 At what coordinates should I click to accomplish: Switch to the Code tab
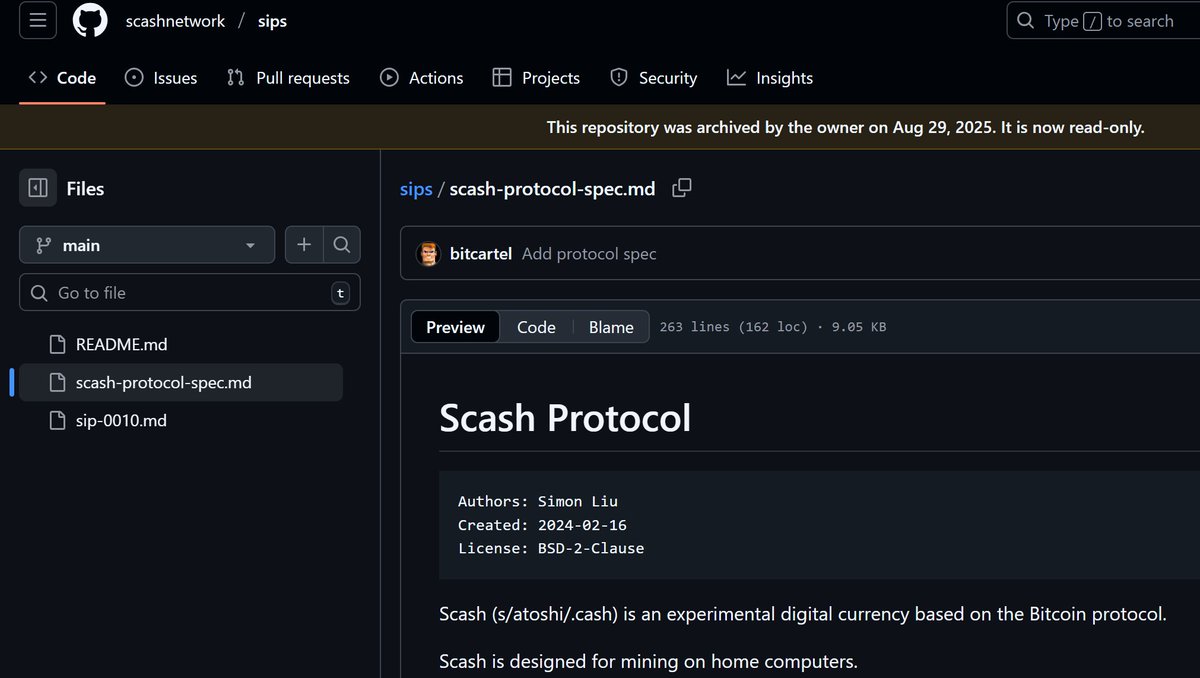point(62,78)
